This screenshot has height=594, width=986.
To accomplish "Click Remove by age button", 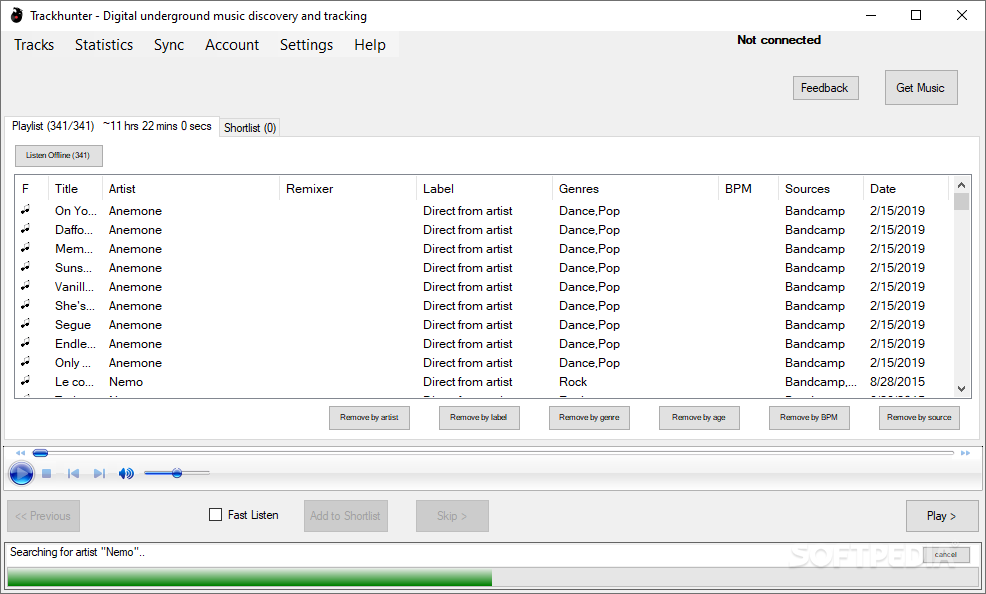I will click(699, 417).
